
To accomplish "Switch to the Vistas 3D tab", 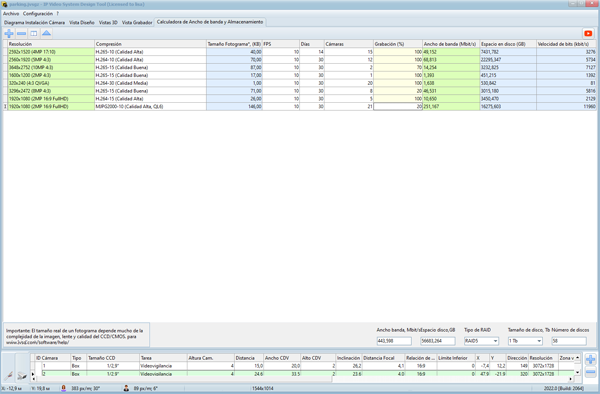I will (x=108, y=23).
